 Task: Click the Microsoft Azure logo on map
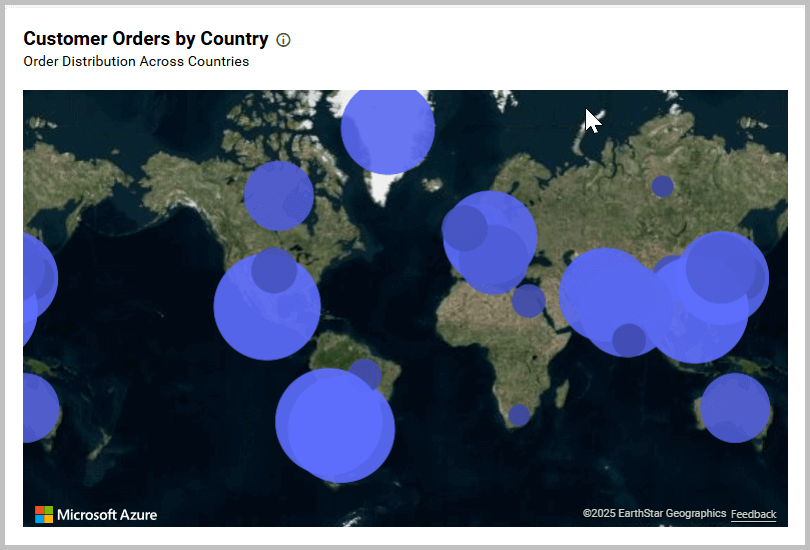[96, 514]
